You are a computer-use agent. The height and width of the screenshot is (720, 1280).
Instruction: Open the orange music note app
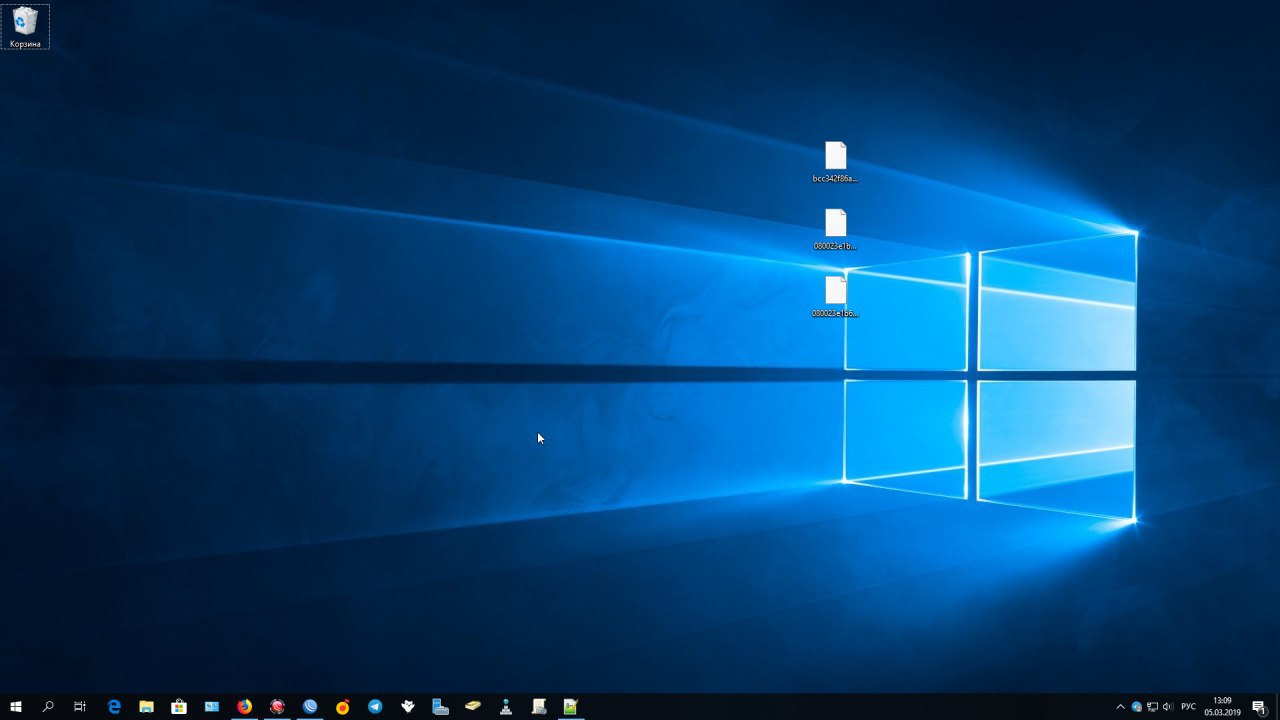(x=343, y=707)
